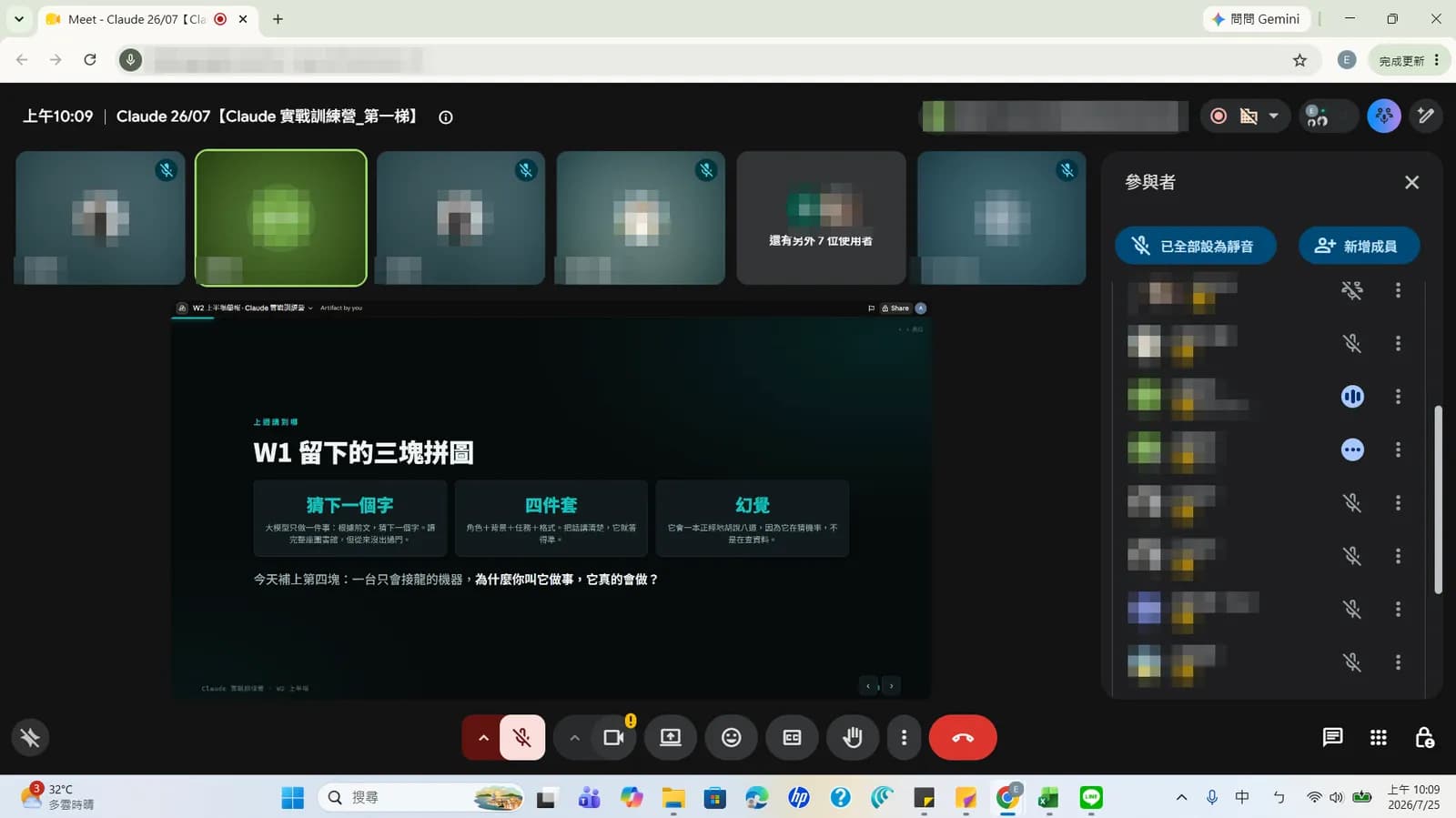Raise hand button
This screenshot has width=1456, height=818.
click(853, 738)
